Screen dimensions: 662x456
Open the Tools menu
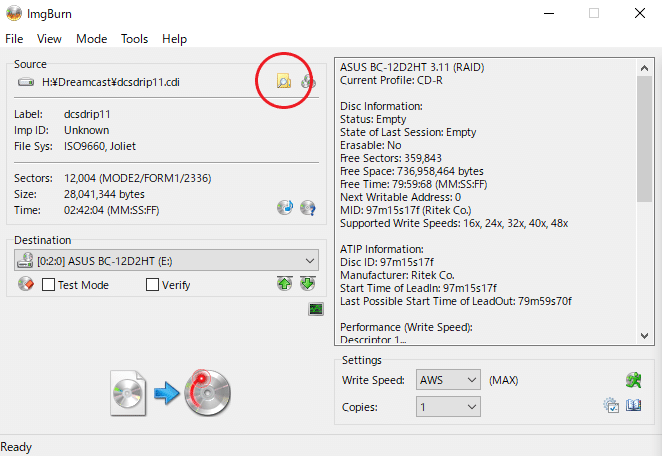[134, 39]
